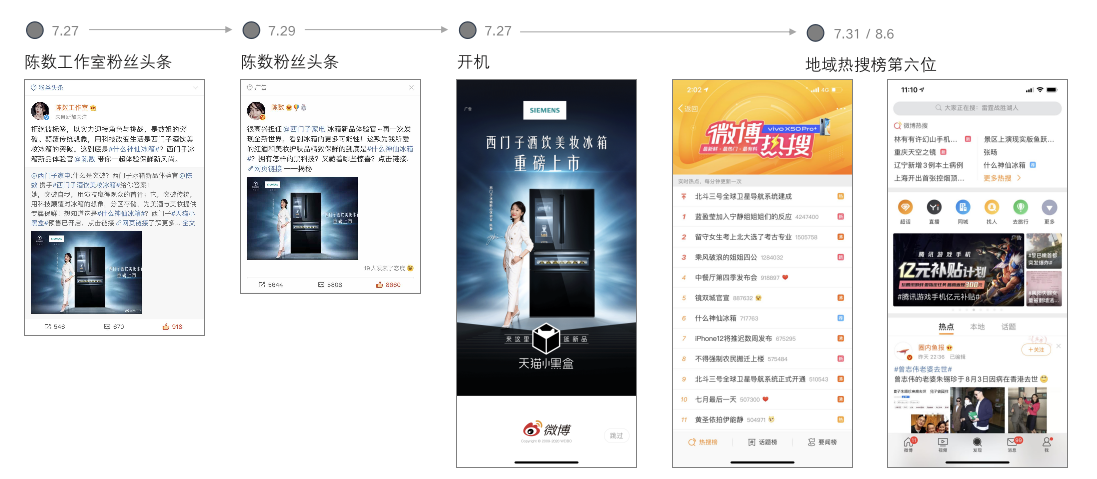1097x479 pixels.
Task: Go to 微博 home in bottom nav
Action: pos(908,445)
